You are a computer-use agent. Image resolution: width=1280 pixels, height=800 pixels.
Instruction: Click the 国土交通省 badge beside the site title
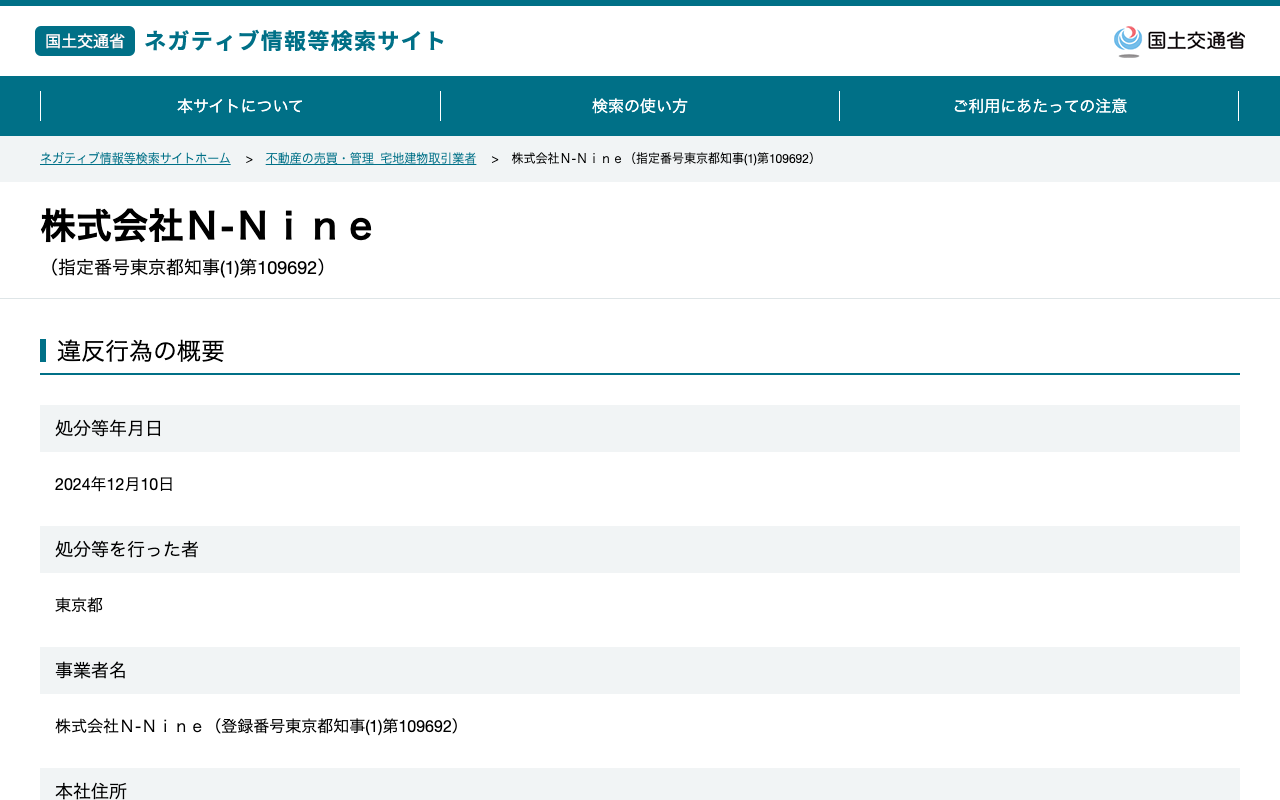click(85, 41)
